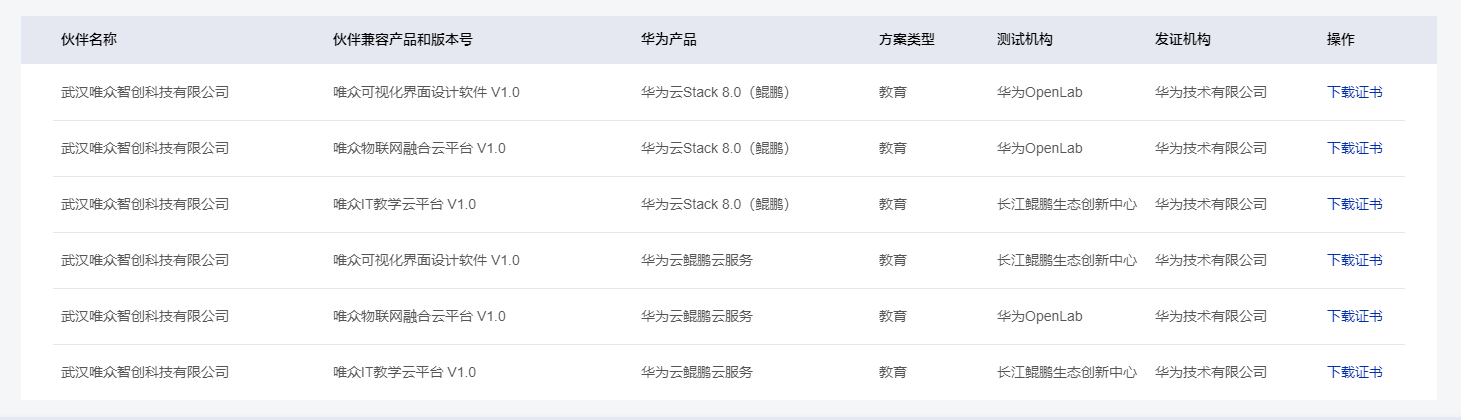Download certificate for 唯众可视化界面设计软件 on 华为云Stack 8.0

coord(1354,92)
